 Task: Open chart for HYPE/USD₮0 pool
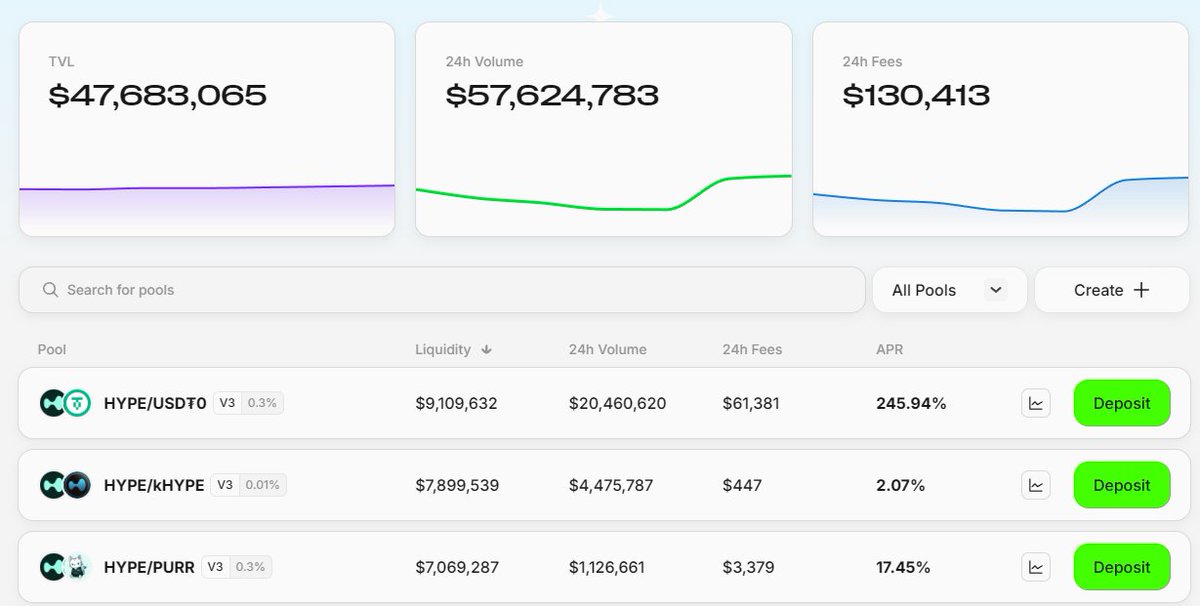(1036, 403)
